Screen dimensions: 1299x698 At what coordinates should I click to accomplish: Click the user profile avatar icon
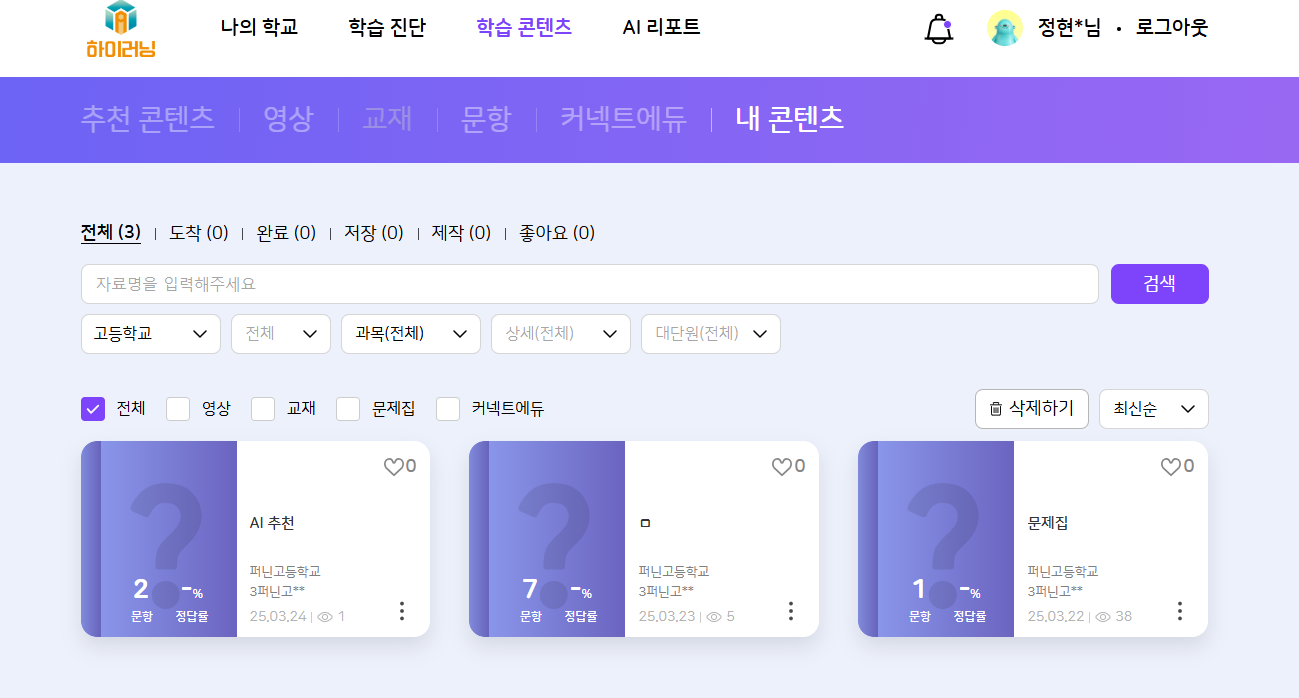pyautogui.click(x=1004, y=28)
